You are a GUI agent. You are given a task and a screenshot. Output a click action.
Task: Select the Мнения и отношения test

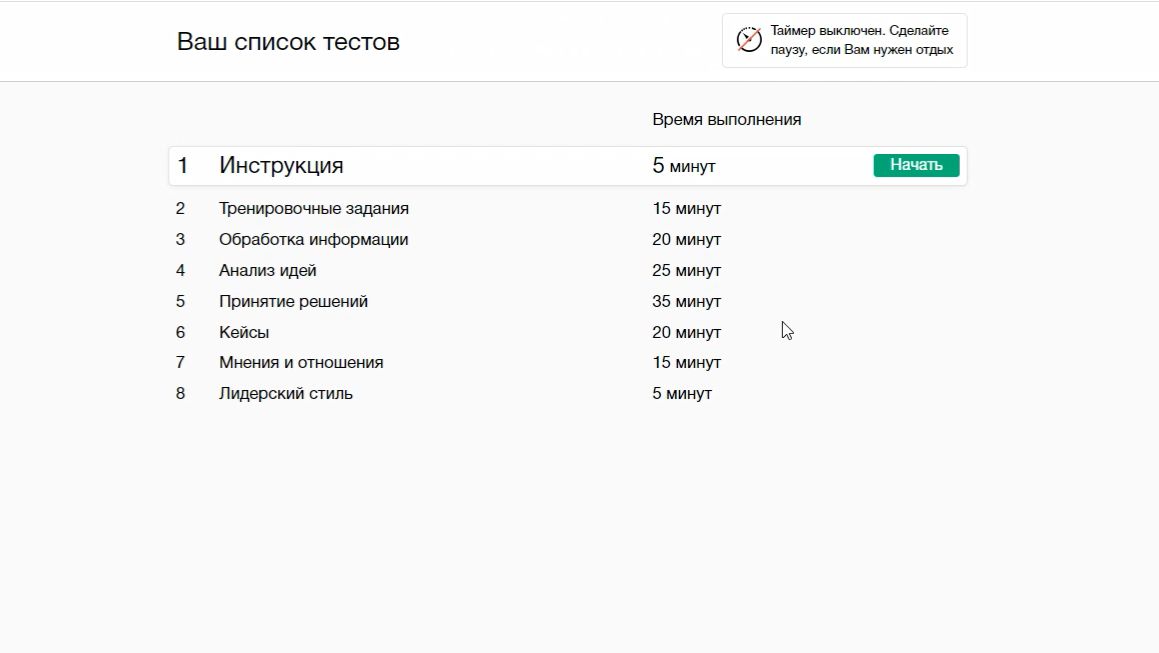coord(301,363)
